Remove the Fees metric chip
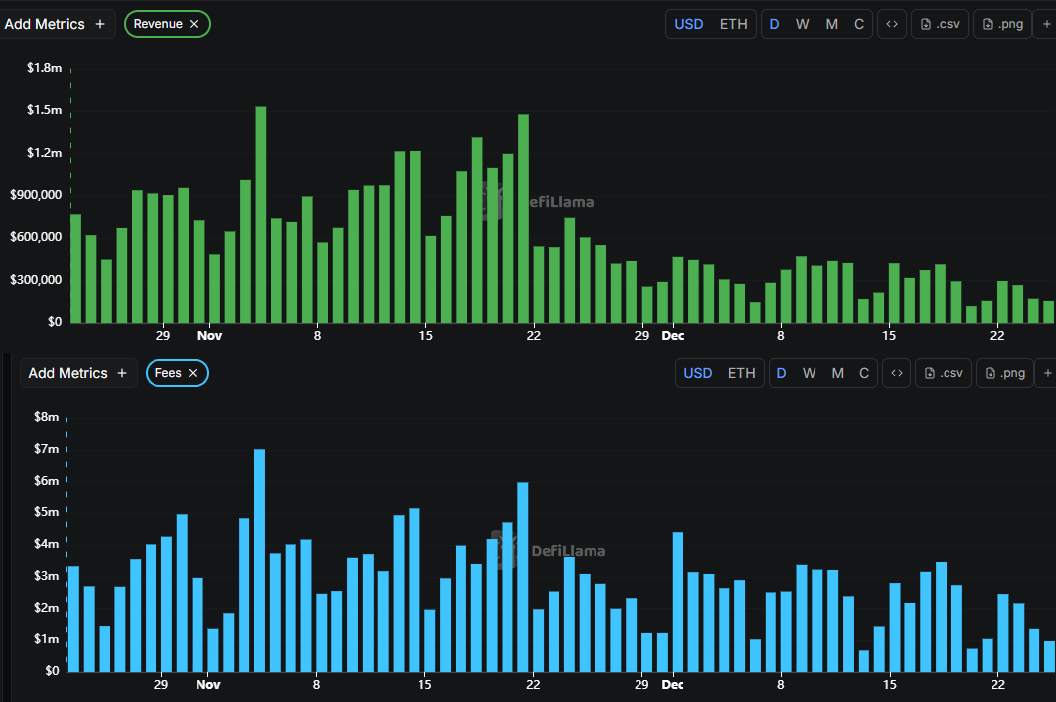Screen dimensions: 1056x702 tap(193, 373)
